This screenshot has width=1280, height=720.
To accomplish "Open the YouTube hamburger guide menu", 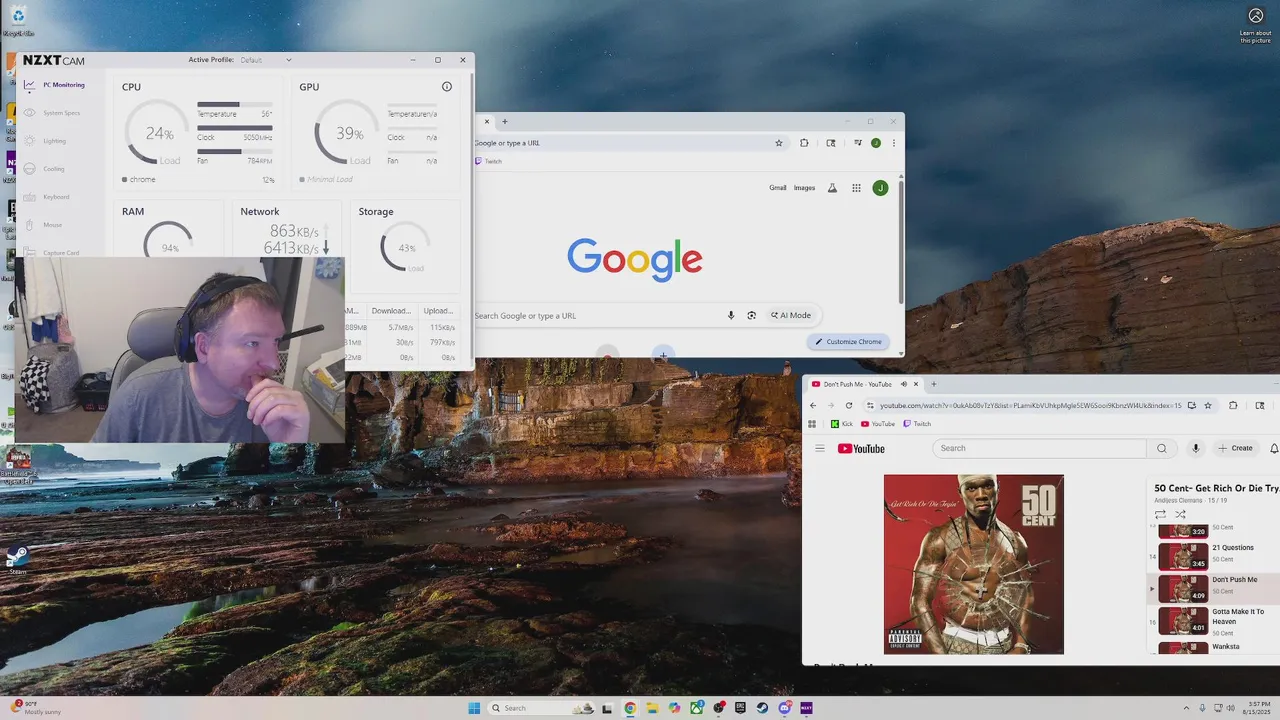I will [820, 448].
